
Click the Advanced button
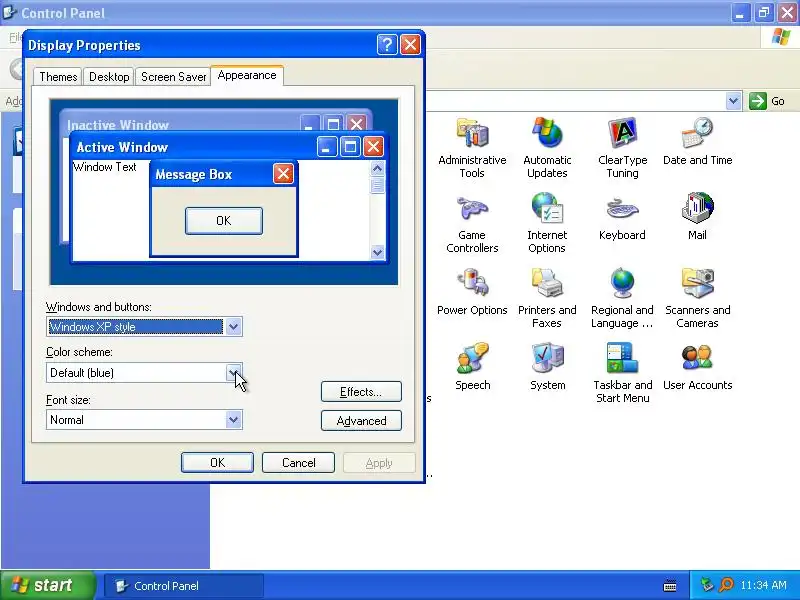(x=361, y=421)
